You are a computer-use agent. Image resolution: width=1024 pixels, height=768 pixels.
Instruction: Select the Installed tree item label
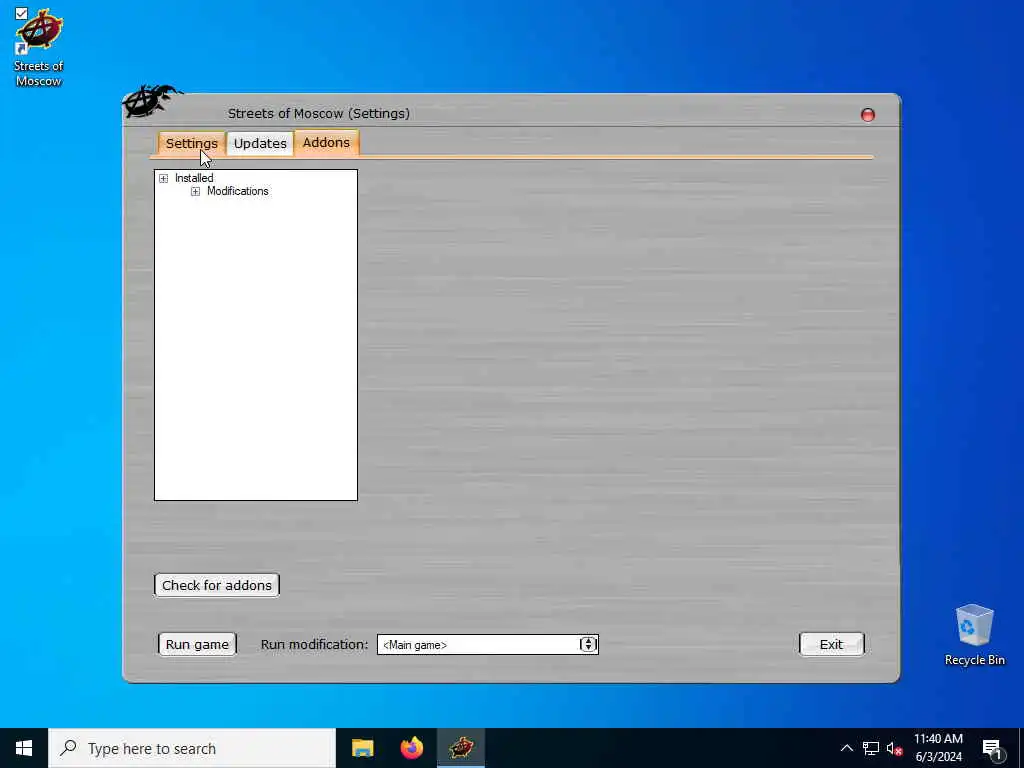click(194, 178)
